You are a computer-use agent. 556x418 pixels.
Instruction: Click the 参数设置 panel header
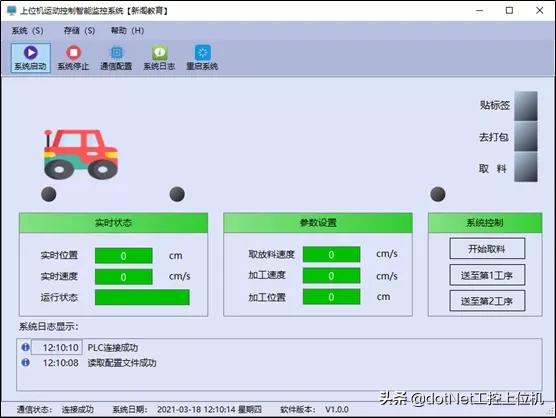pos(318,223)
